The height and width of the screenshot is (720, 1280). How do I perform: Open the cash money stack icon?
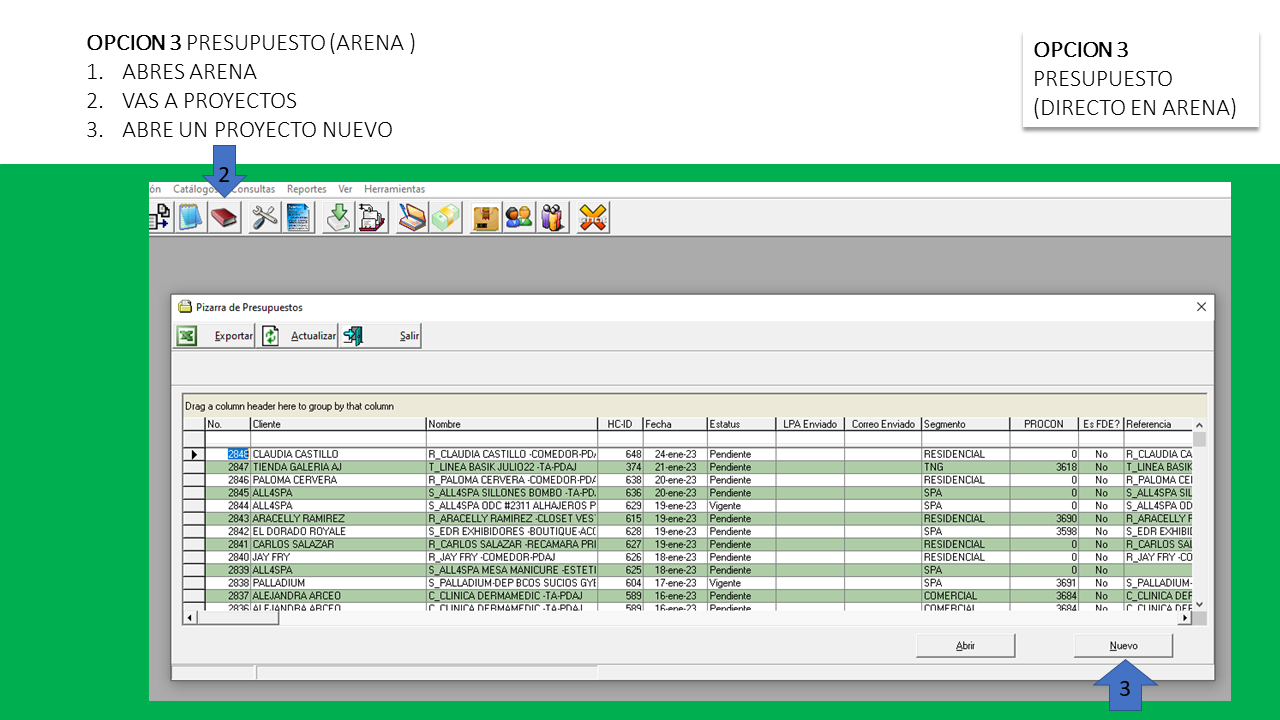click(446, 217)
